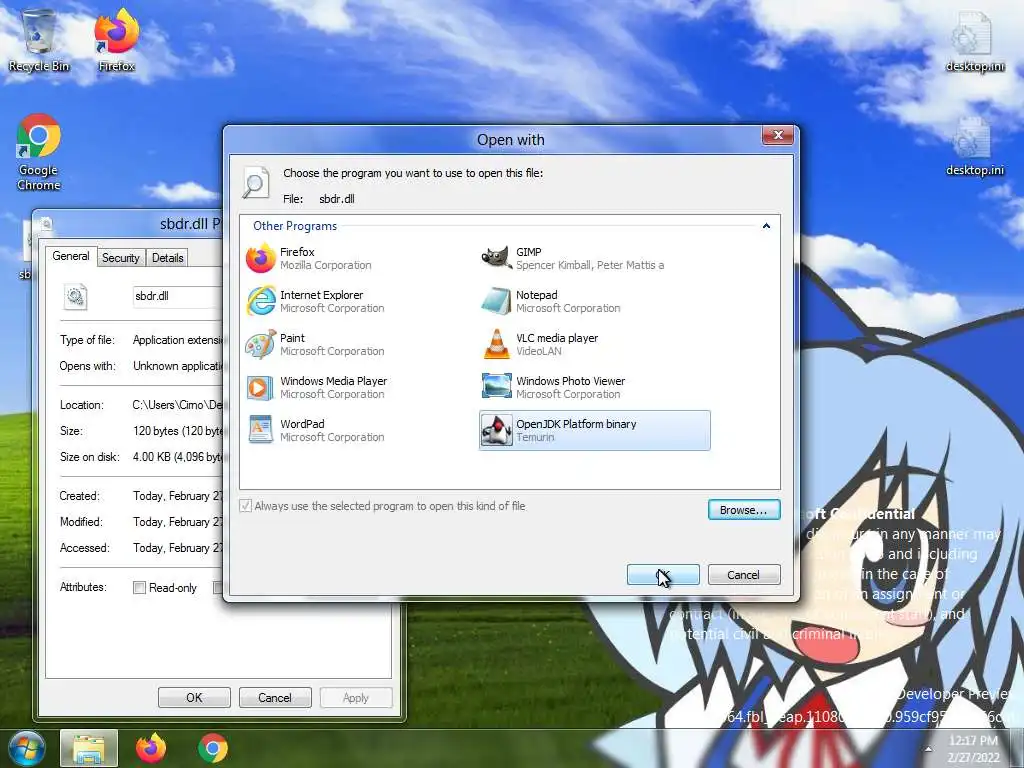Open the Windows Start button
The height and width of the screenshot is (768, 1024).
(x=26, y=748)
